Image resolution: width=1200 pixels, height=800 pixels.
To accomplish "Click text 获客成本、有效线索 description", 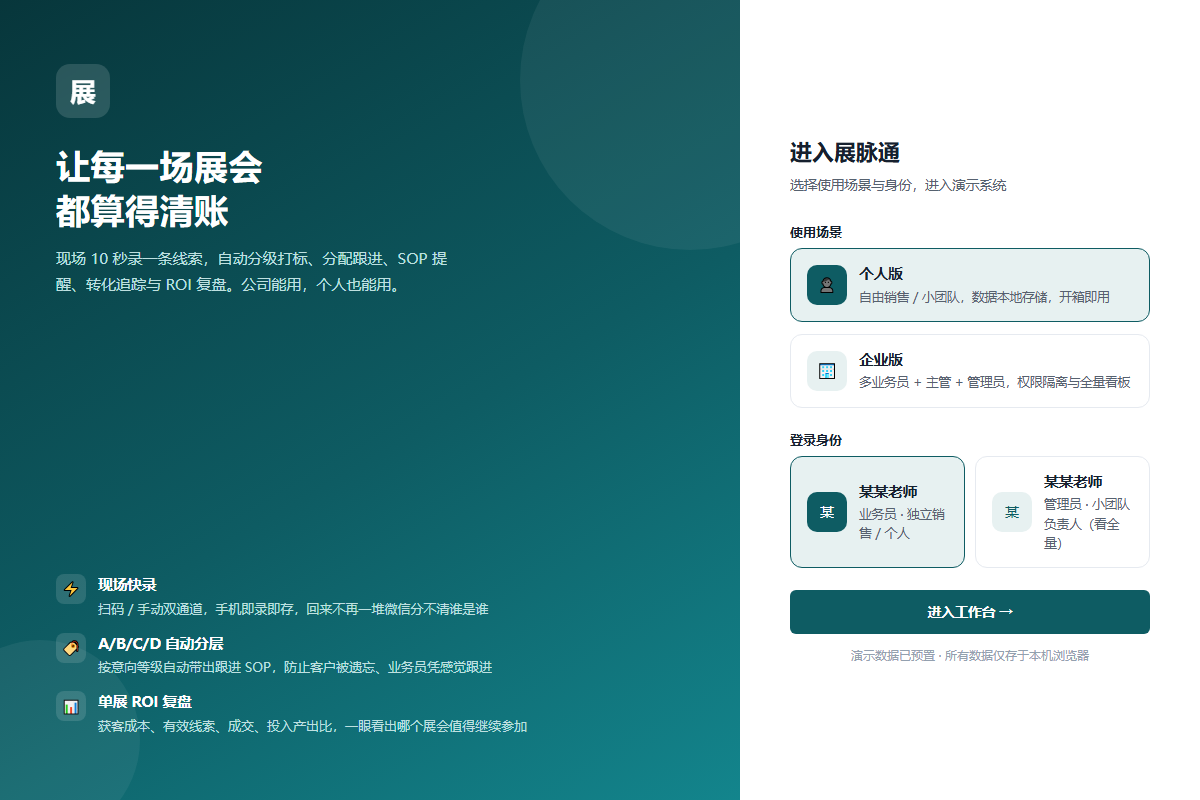I will [x=312, y=726].
